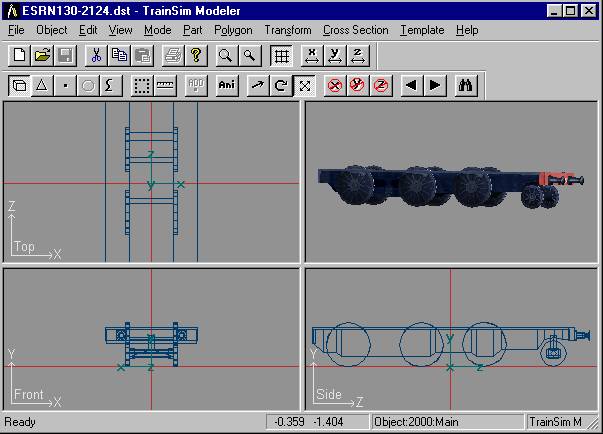Click the Ani animation button
This screenshot has width=603, height=434.
click(x=227, y=85)
